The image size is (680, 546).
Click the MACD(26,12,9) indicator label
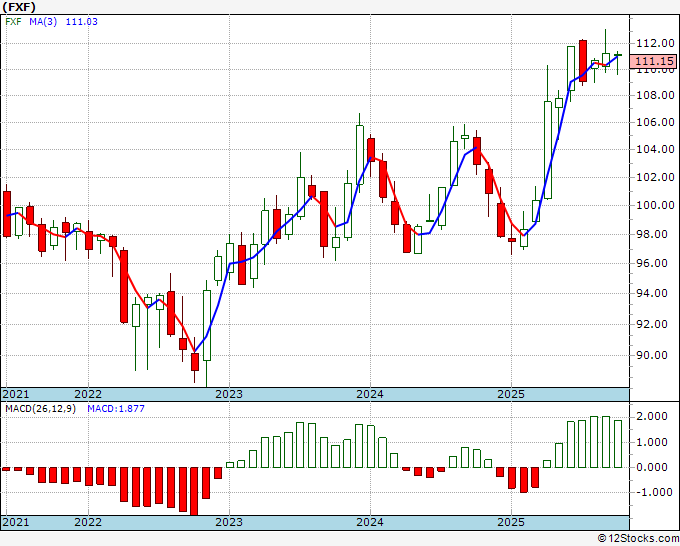(x=40, y=409)
